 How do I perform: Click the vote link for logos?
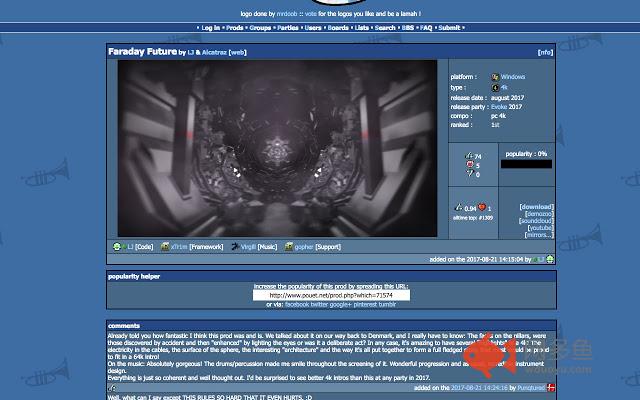[x=311, y=13]
